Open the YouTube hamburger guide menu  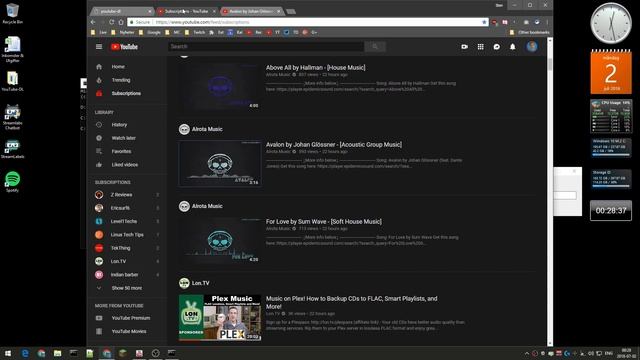(99, 47)
